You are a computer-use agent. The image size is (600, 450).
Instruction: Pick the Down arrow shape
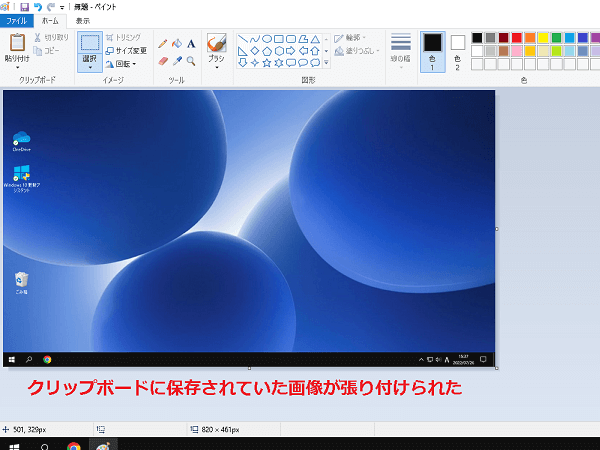243,63
